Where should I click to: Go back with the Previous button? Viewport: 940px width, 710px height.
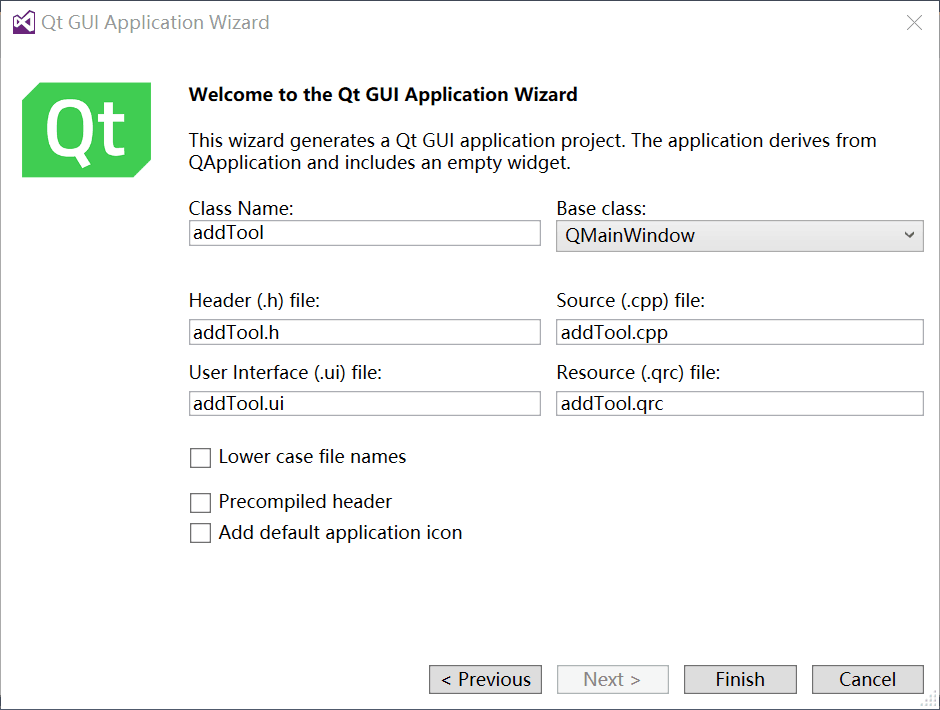(486, 680)
